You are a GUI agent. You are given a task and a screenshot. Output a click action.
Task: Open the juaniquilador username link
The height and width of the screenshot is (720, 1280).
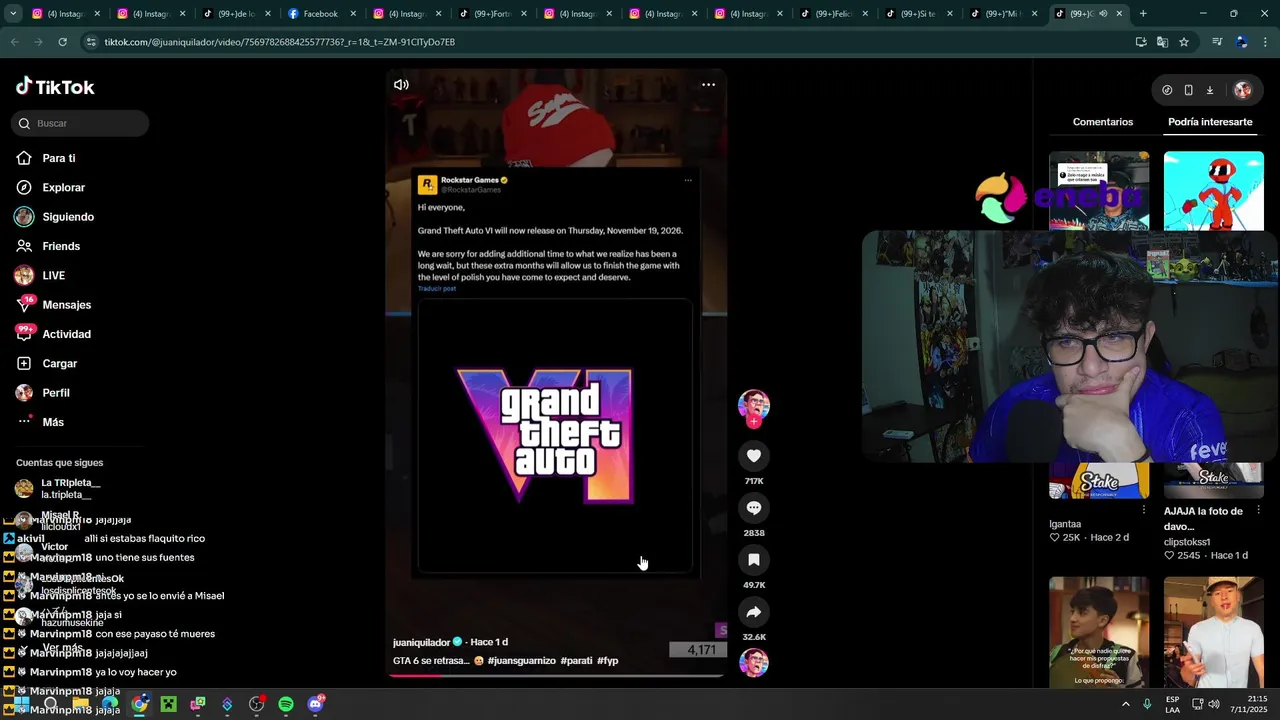tap(423, 642)
